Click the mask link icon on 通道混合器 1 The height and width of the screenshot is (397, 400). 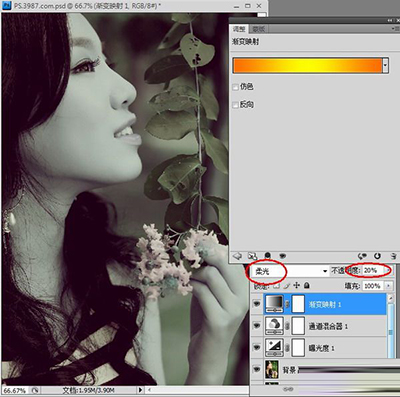[x=287, y=326]
